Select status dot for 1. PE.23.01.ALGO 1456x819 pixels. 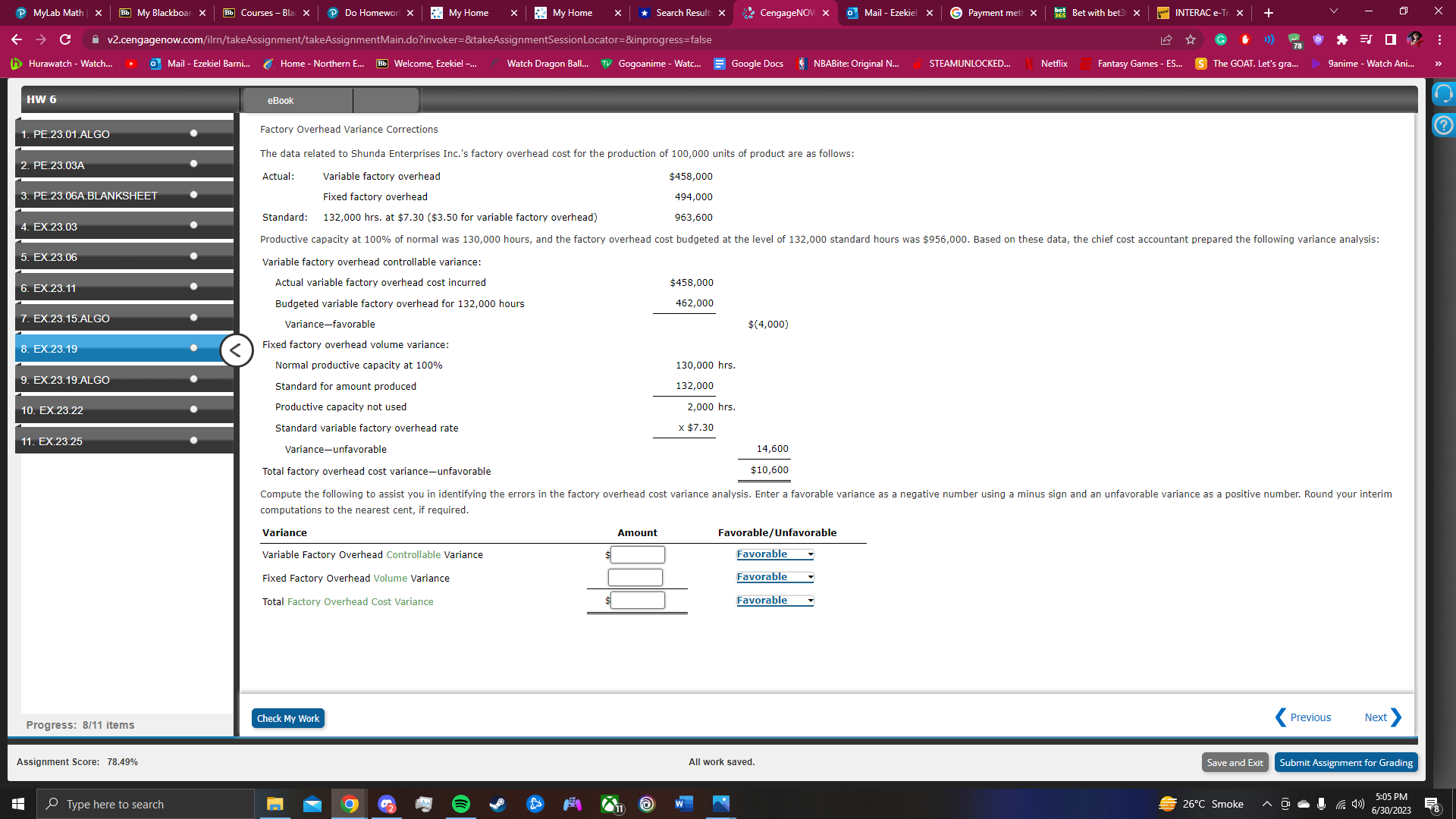[x=193, y=133]
